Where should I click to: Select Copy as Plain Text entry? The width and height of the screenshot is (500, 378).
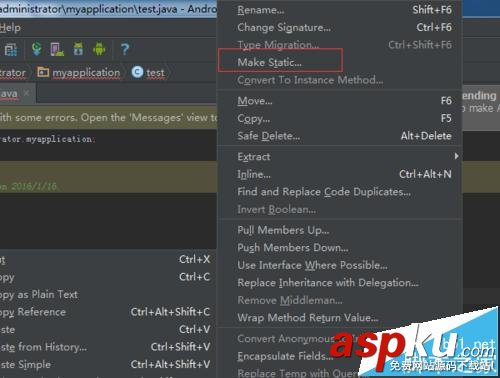coord(107,295)
